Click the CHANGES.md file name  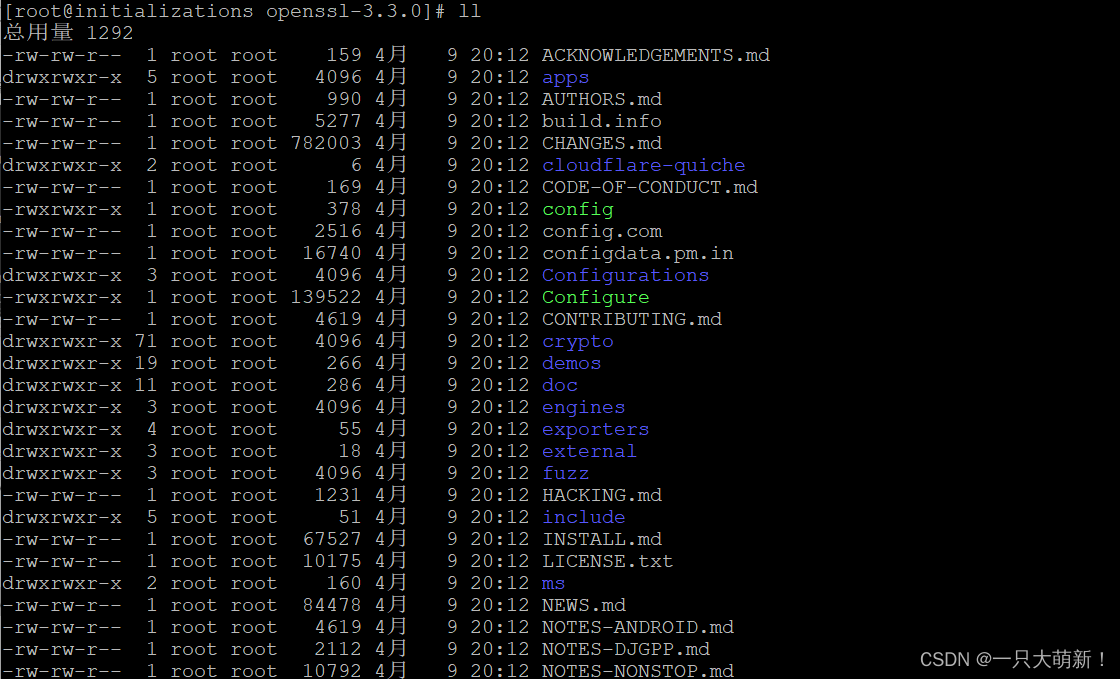coord(601,144)
